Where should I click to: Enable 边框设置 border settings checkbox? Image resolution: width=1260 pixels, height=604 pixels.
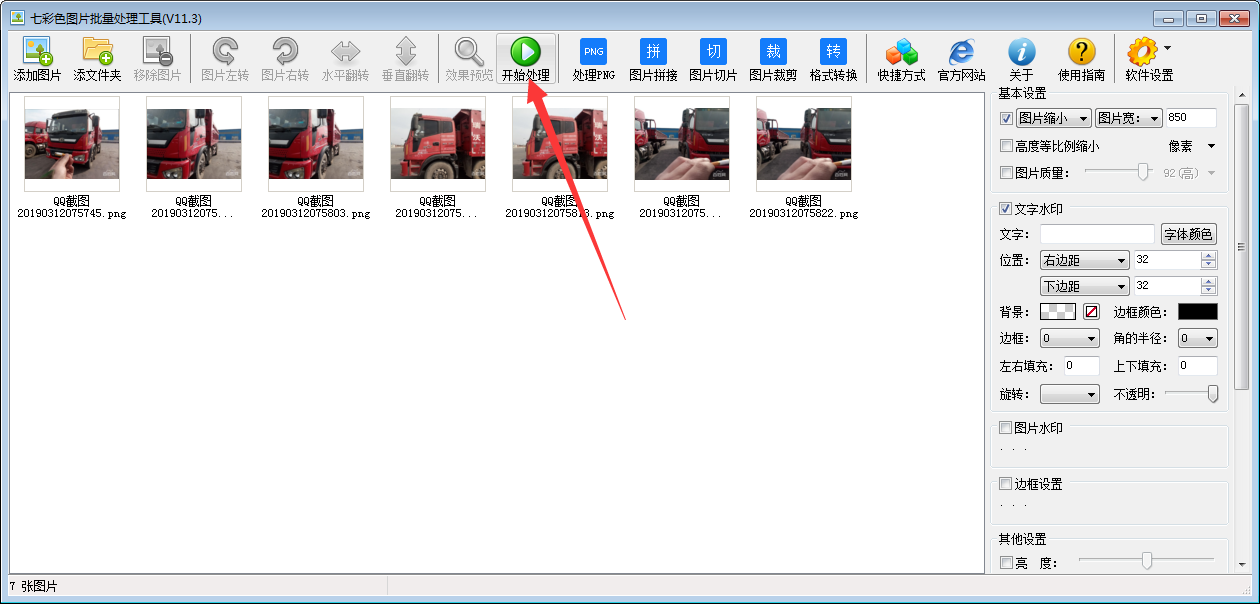(x=1006, y=484)
